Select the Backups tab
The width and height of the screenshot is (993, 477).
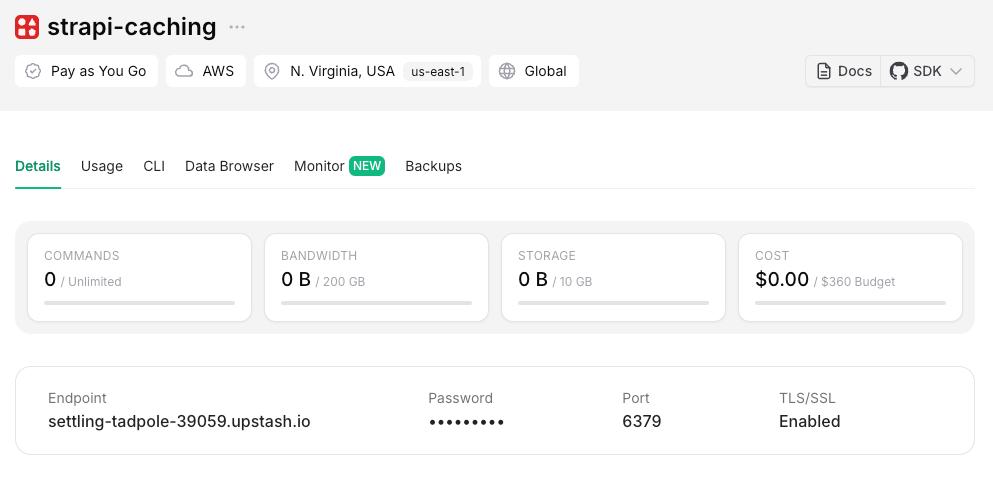[433, 166]
